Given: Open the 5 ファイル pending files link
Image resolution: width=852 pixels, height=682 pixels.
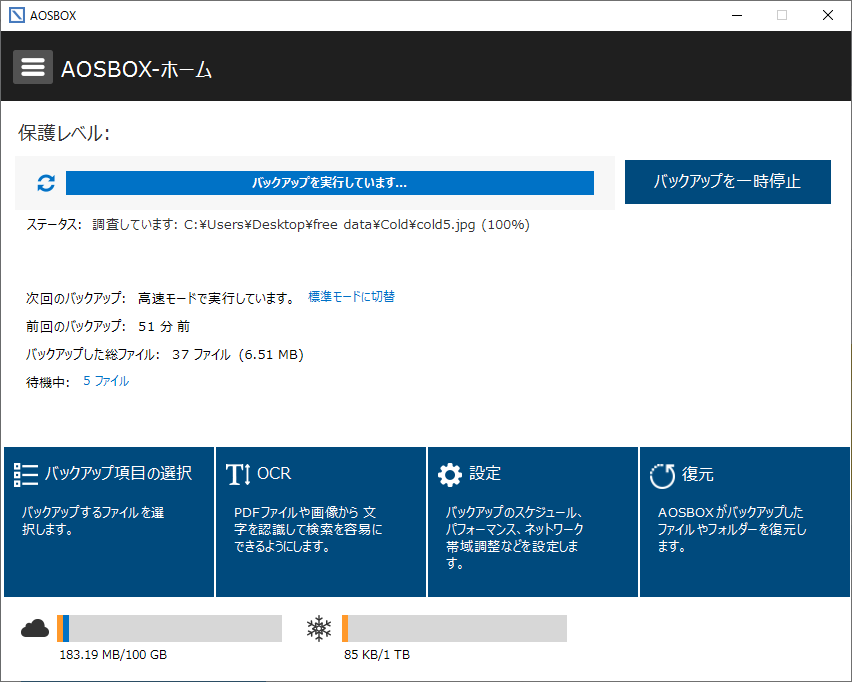Looking at the screenshot, I should pos(106,381).
